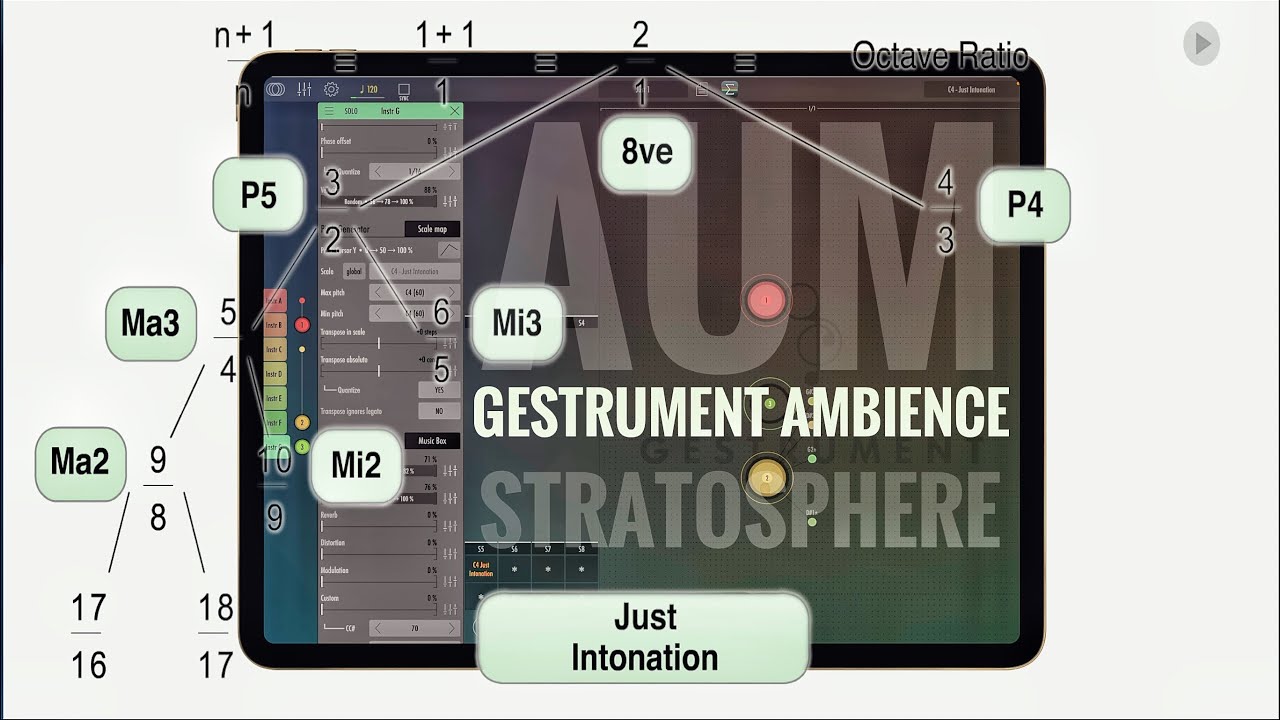Click next arrow on CC# 70
Image resolution: width=1280 pixels, height=720 pixels.
[x=452, y=628]
